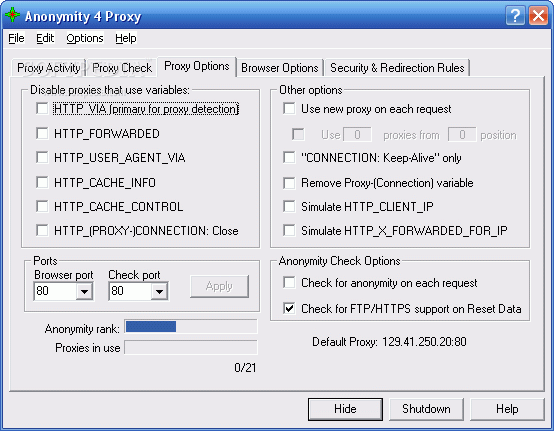
Task: Open the File menu
Action: click(x=16, y=38)
